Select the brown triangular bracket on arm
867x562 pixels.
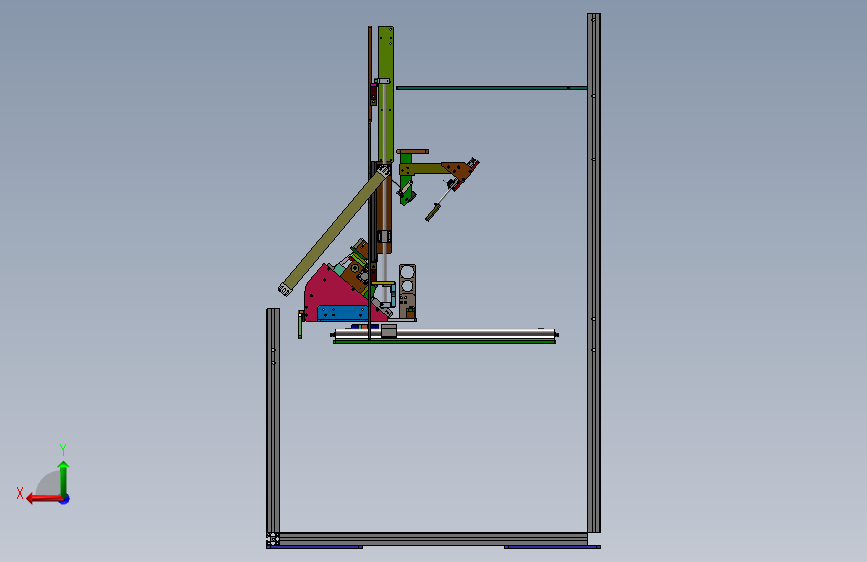point(459,170)
